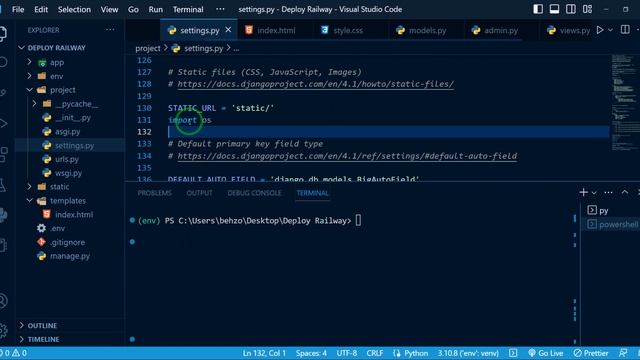Switch to the PROBLEMS panel tab
This screenshot has height=360, width=640.
pos(154,193)
